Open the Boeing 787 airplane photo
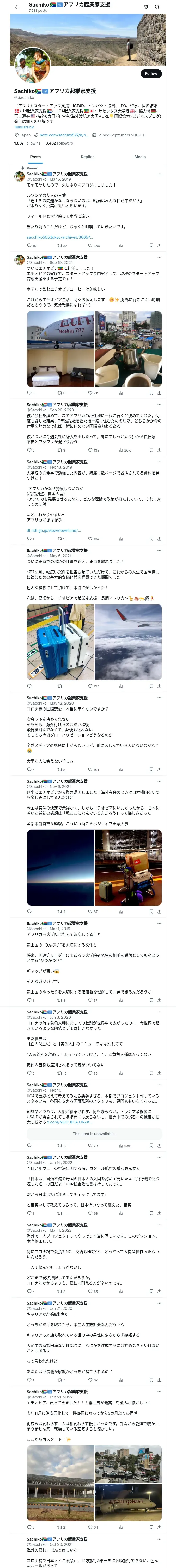 (60, 329)
